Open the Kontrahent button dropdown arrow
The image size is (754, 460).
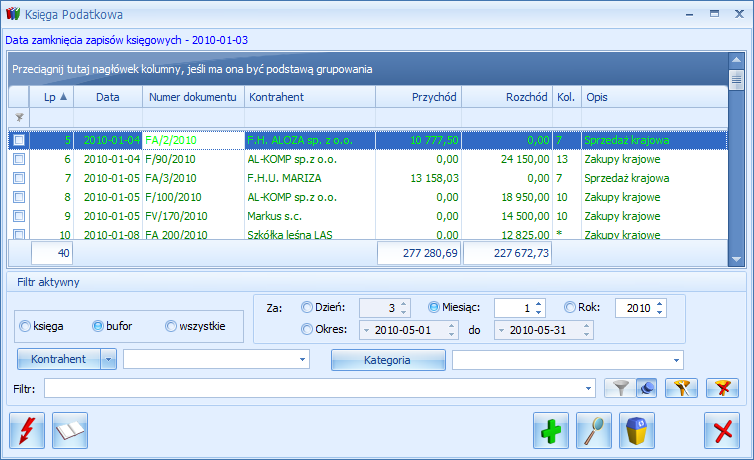(109, 360)
